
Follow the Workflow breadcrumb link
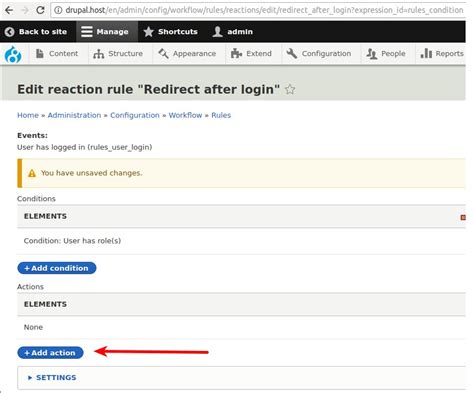click(x=185, y=115)
